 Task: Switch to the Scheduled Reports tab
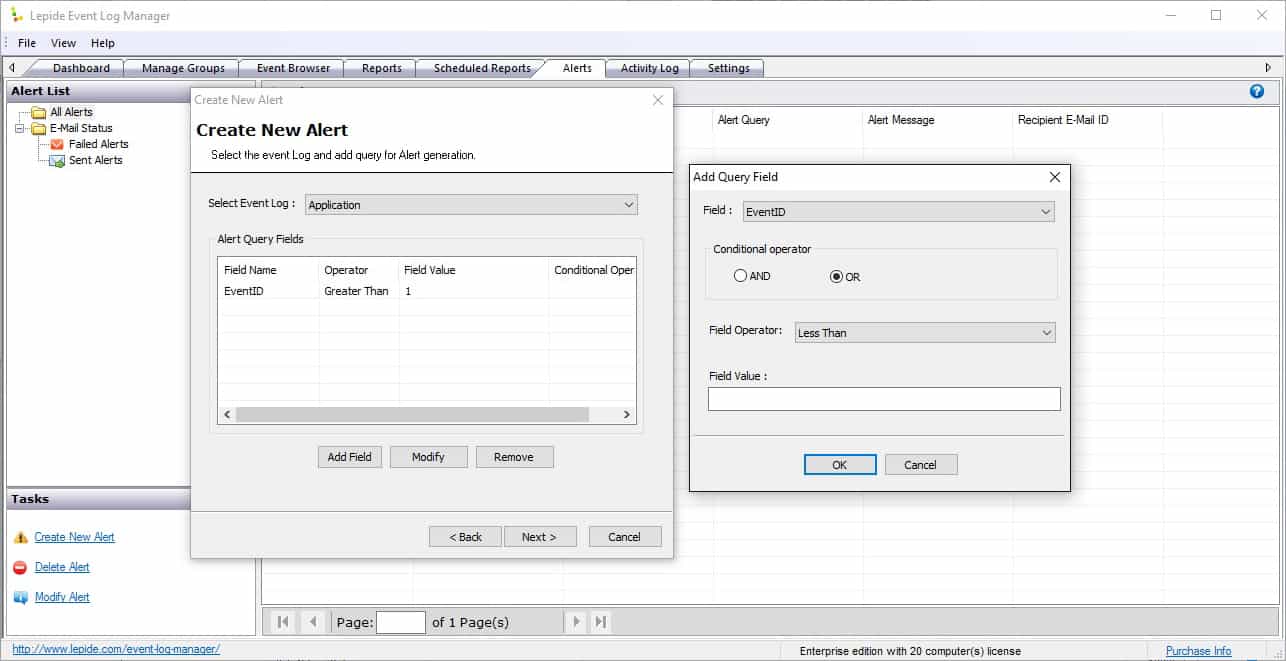pos(482,68)
